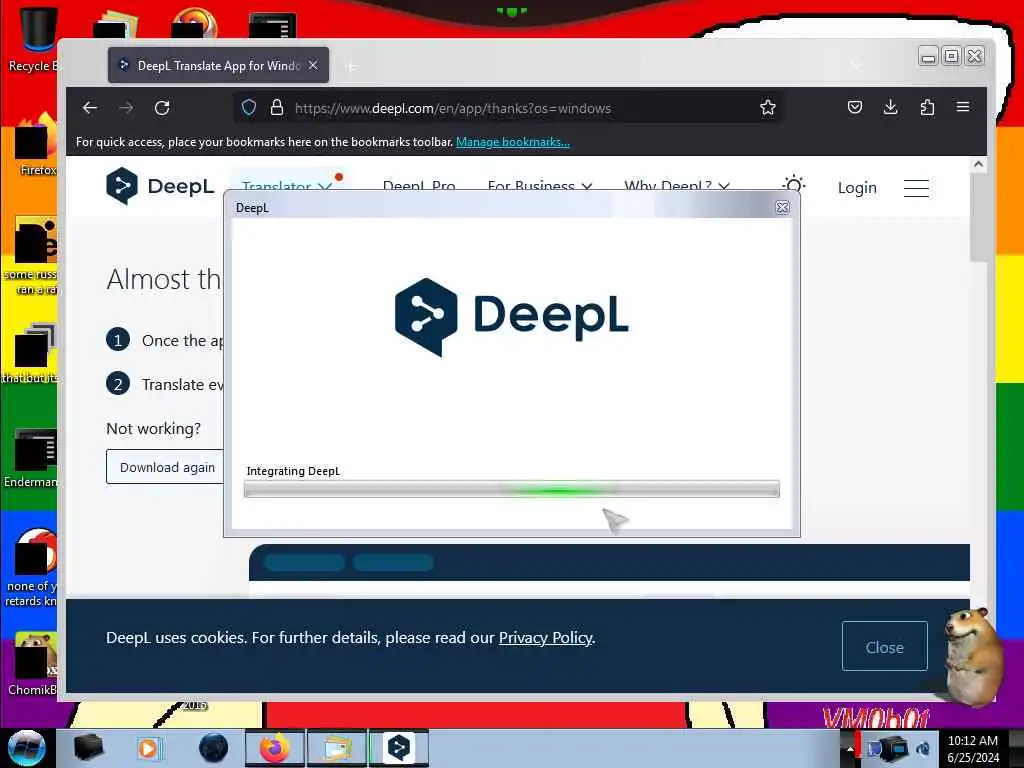Open the DeepL taskbar icon
This screenshot has width=1024, height=768.
pyautogui.click(x=398, y=748)
